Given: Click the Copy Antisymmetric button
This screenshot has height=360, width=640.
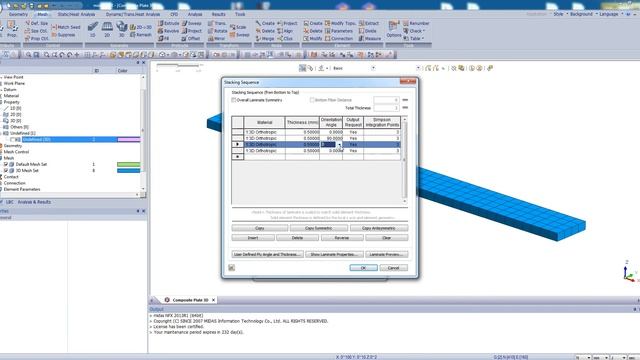Looking at the screenshot, I should (x=379, y=228).
